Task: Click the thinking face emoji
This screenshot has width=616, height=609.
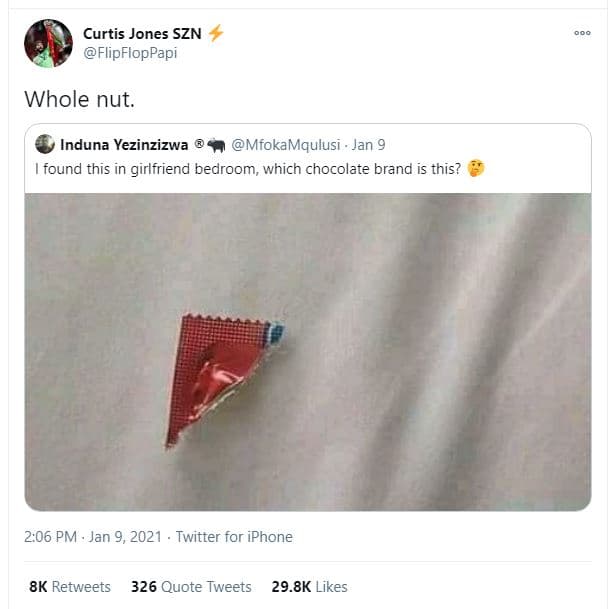Action: (x=476, y=167)
